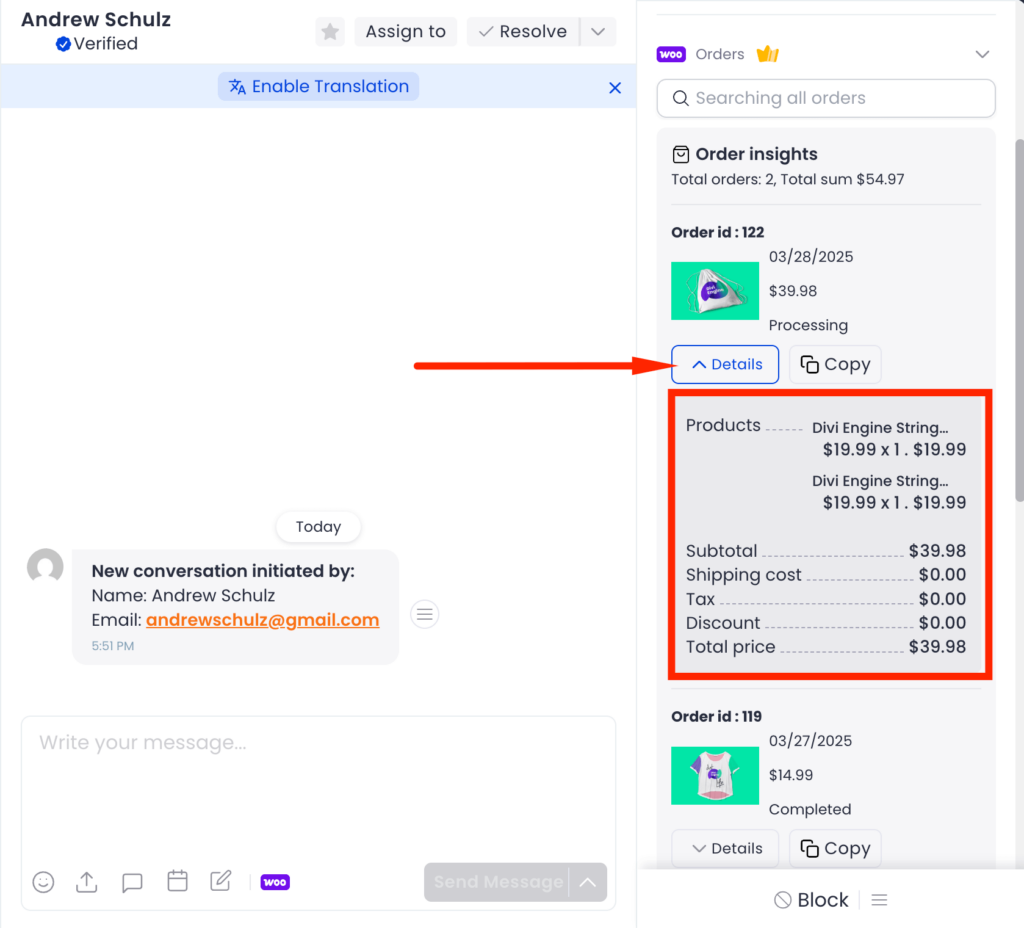Open saved replies chat bubble icon
The height and width of the screenshot is (928, 1024).
(132, 882)
